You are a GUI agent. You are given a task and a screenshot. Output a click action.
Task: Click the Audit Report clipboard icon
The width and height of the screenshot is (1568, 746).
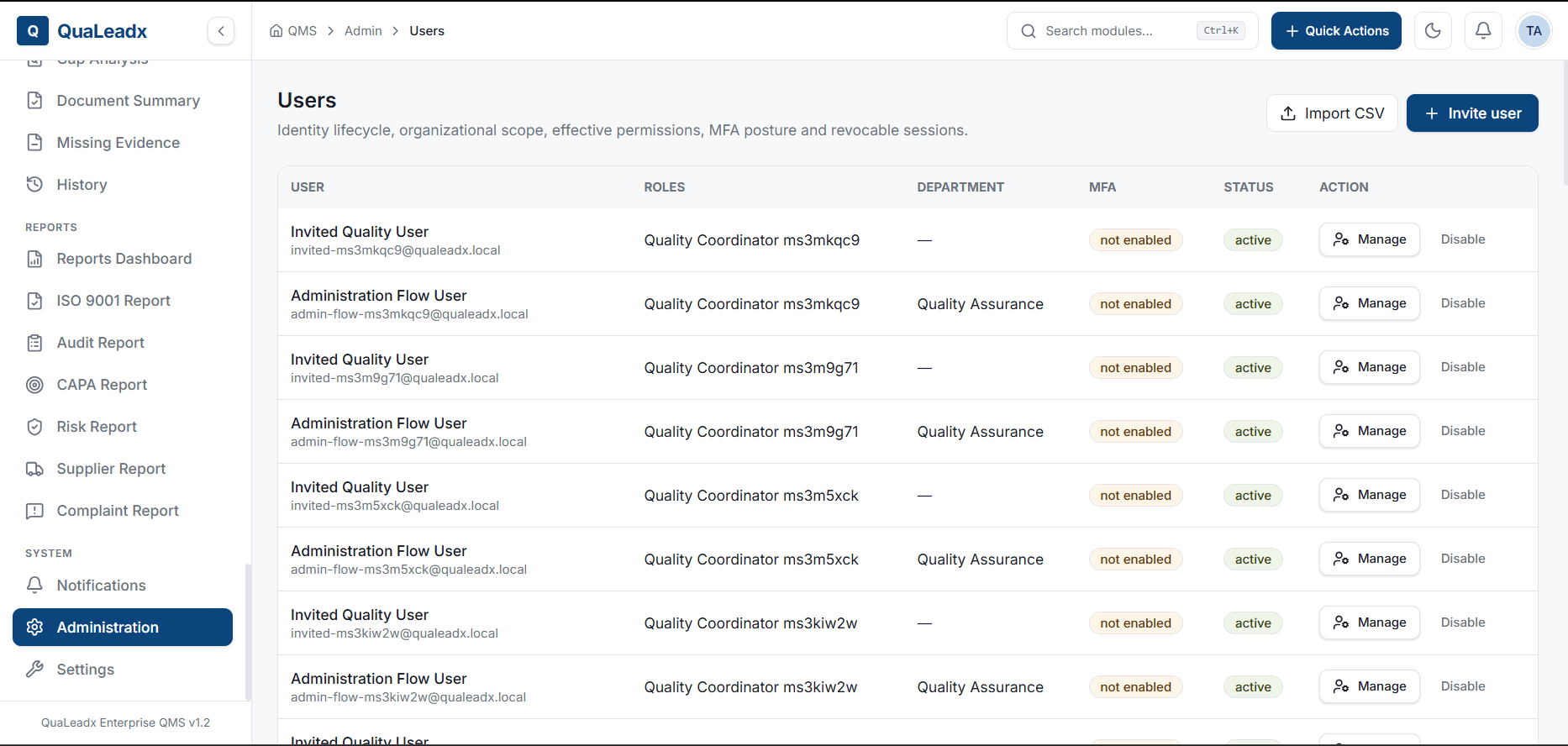34,343
